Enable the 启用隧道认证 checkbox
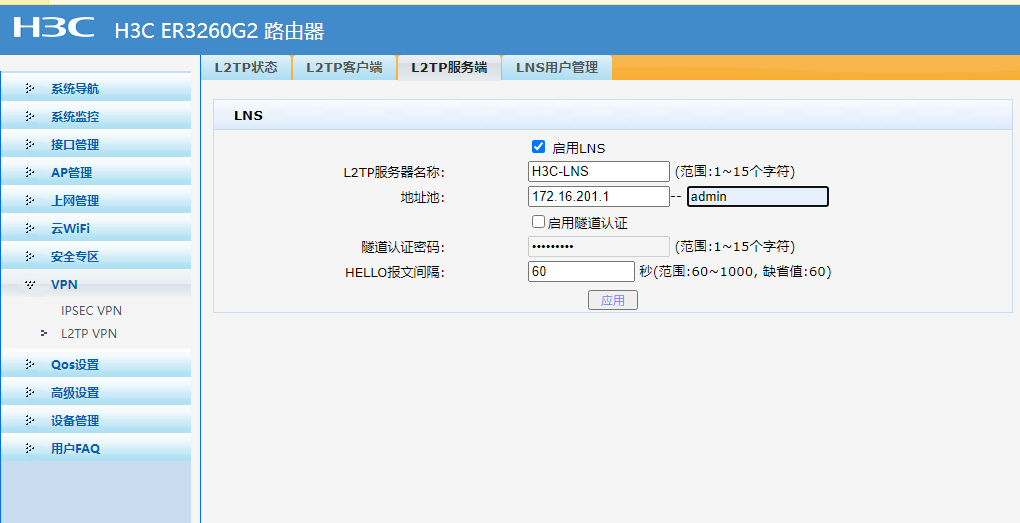Image resolution: width=1020 pixels, height=523 pixels. [538, 222]
